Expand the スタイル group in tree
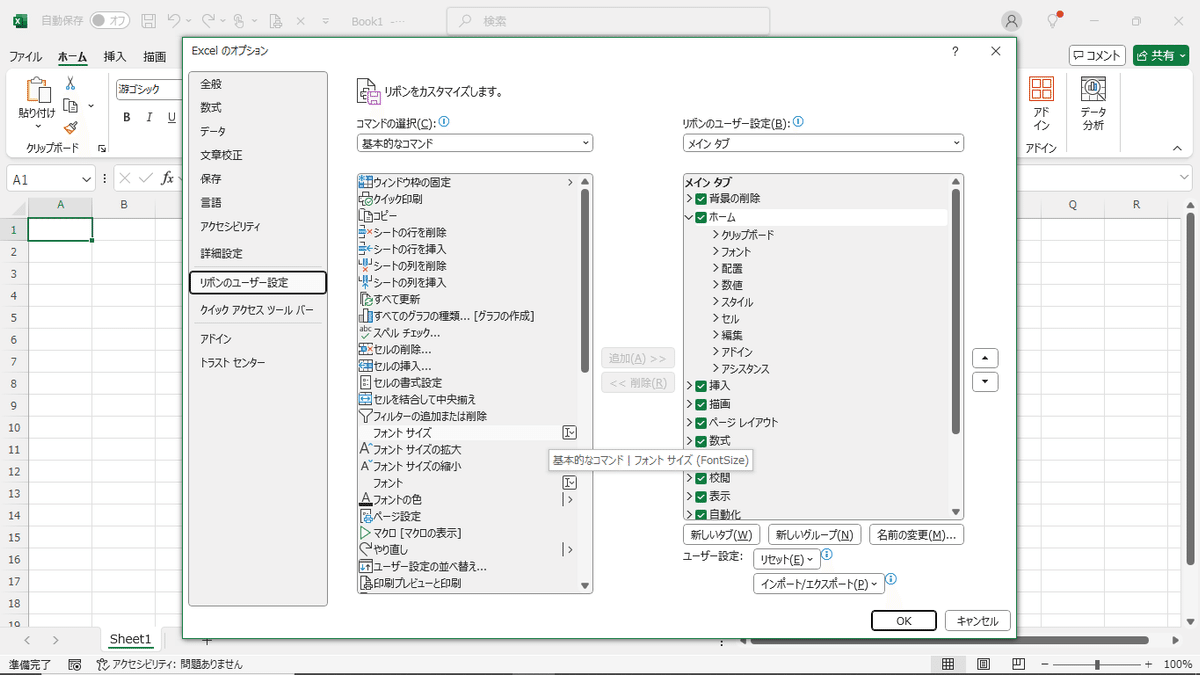Screen dimensions: 1200x675 [716, 302]
